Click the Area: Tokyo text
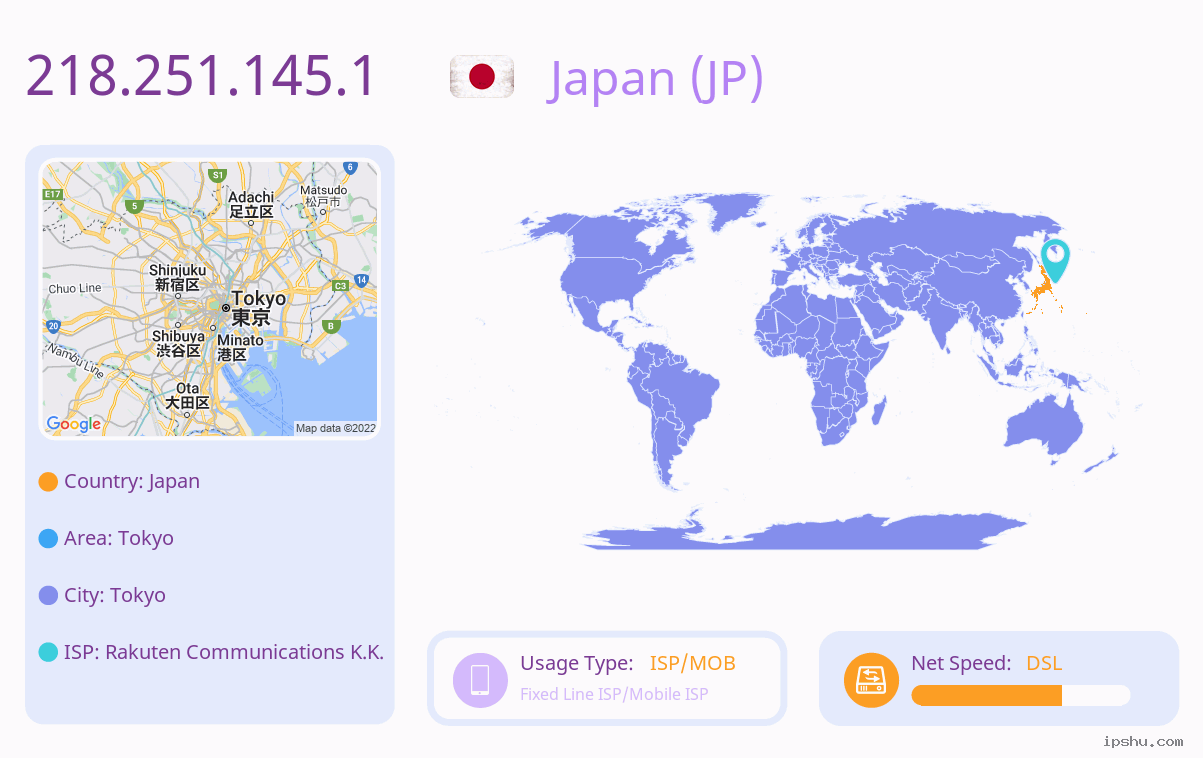The width and height of the screenshot is (1203, 758). coord(119,538)
